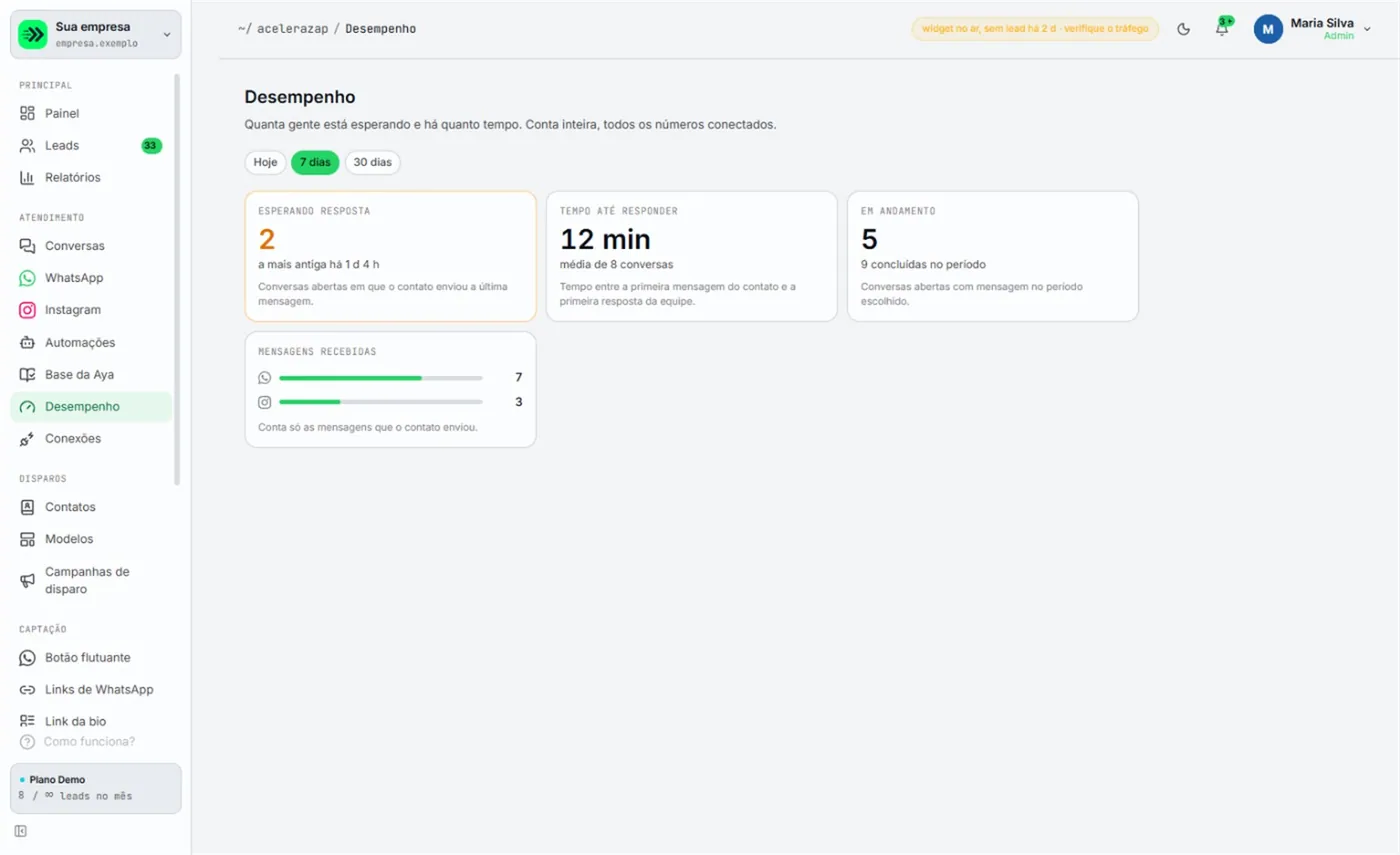Open the WhatsApp sidebar icon

tap(28, 278)
